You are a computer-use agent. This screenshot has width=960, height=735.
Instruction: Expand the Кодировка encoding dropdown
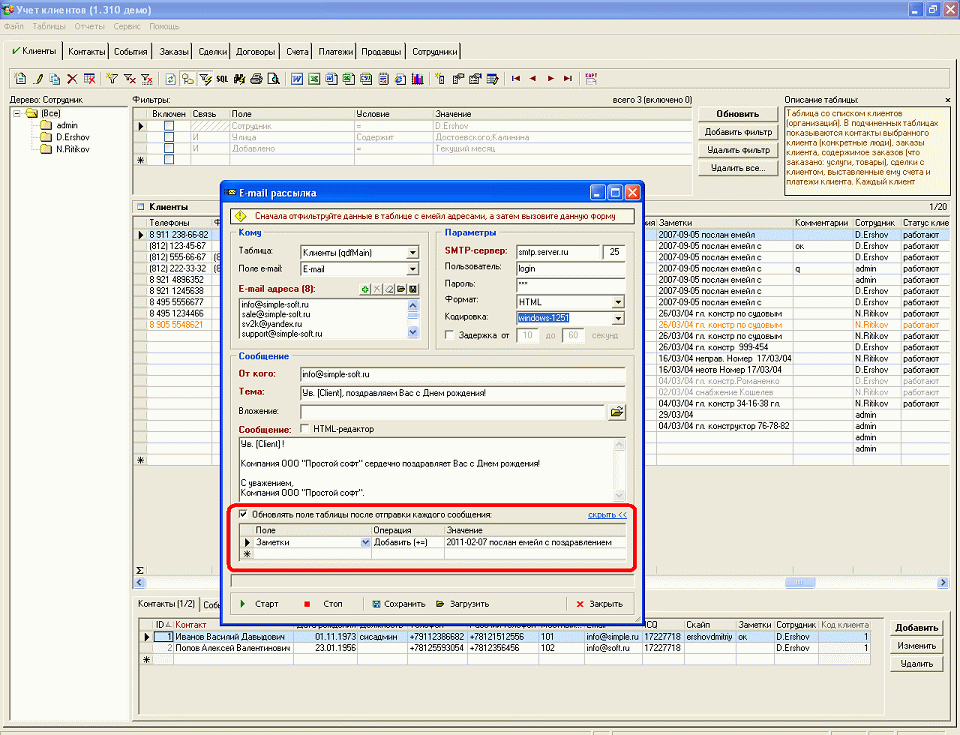(x=618, y=318)
